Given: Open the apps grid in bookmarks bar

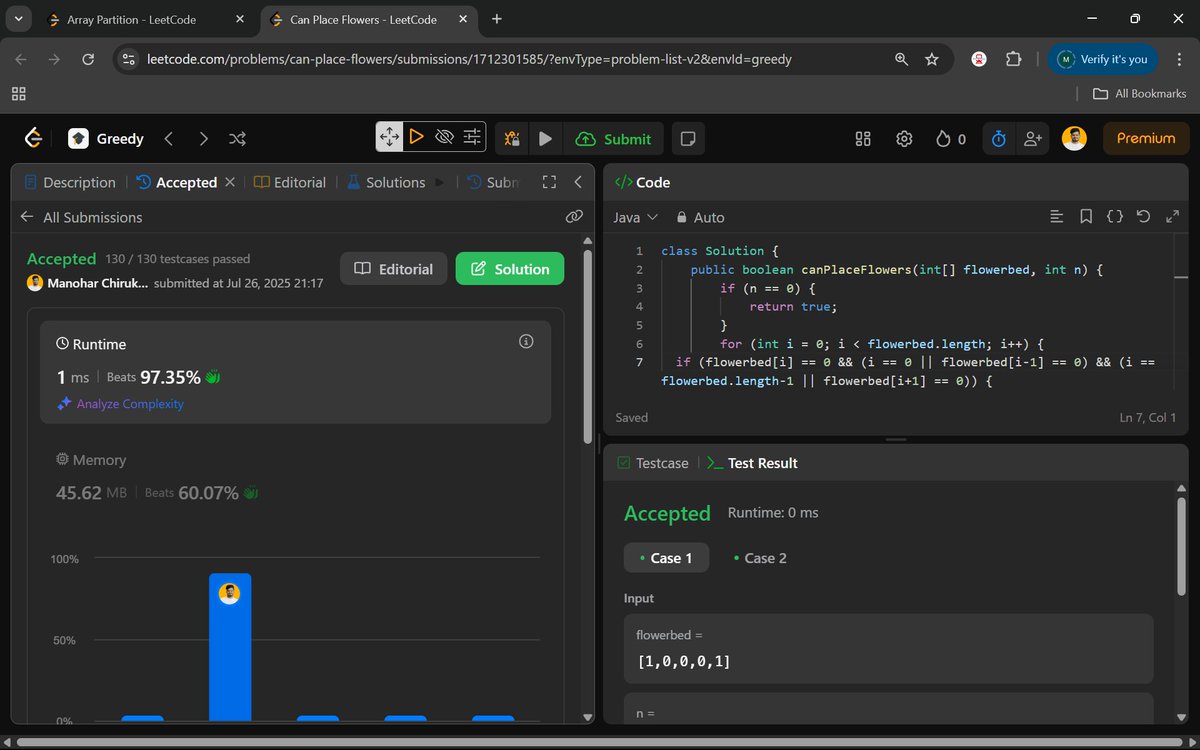Looking at the screenshot, I should pyautogui.click(x=18, y=93).
